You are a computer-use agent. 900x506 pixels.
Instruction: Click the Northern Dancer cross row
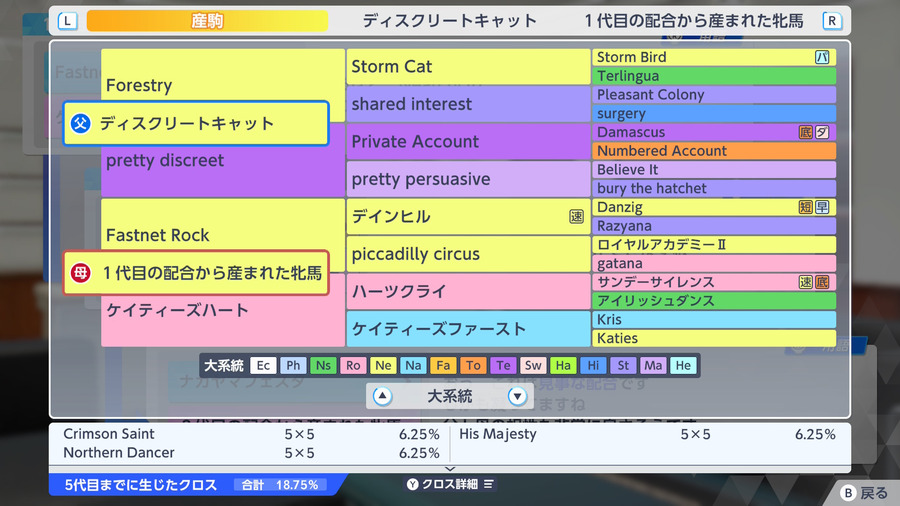[x=251, y=453]
